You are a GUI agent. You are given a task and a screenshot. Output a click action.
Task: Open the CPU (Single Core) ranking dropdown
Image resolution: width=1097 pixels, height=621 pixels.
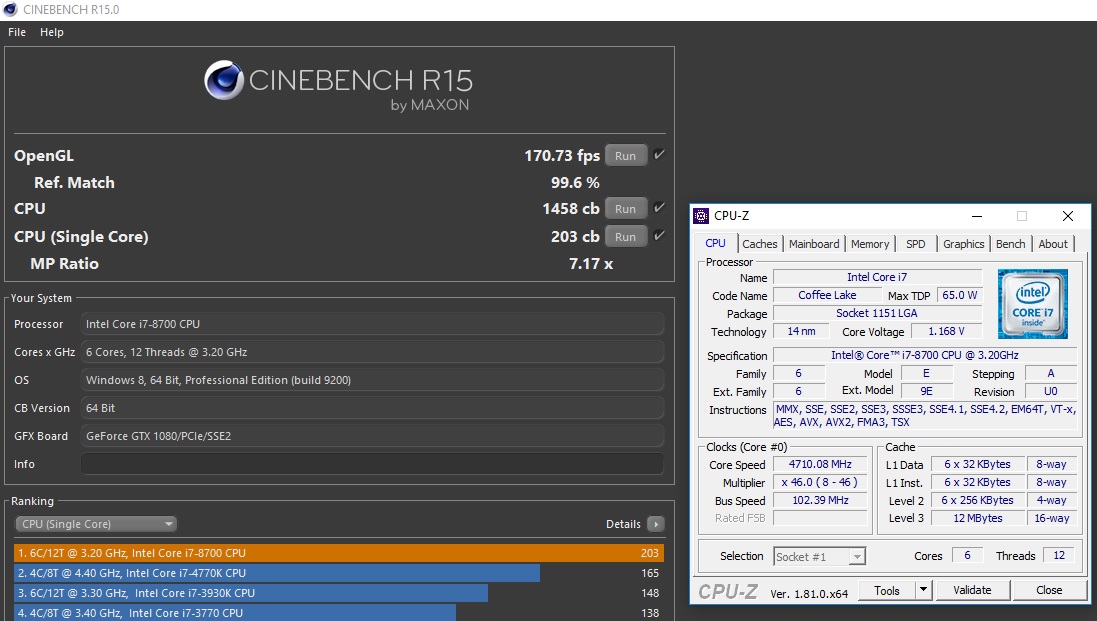pyautogui.click(x=97, y=524)
